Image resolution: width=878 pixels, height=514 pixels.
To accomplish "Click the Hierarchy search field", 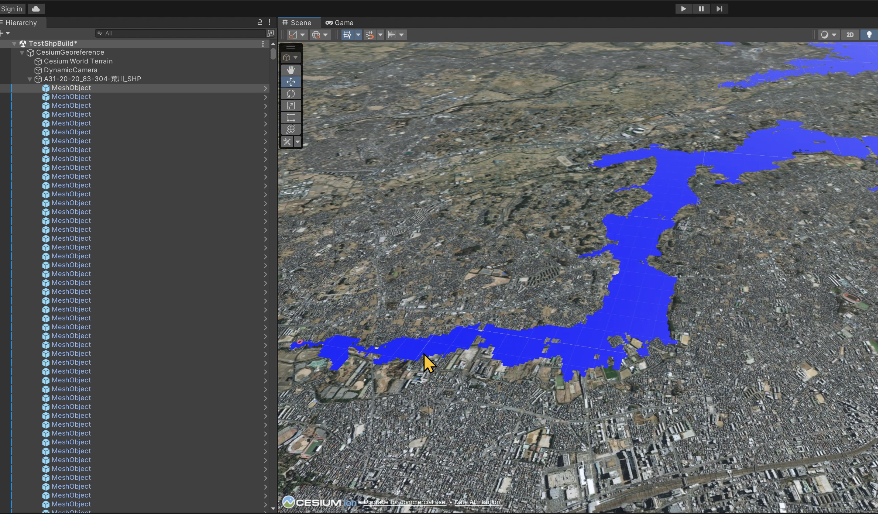I will pos(180,33).
